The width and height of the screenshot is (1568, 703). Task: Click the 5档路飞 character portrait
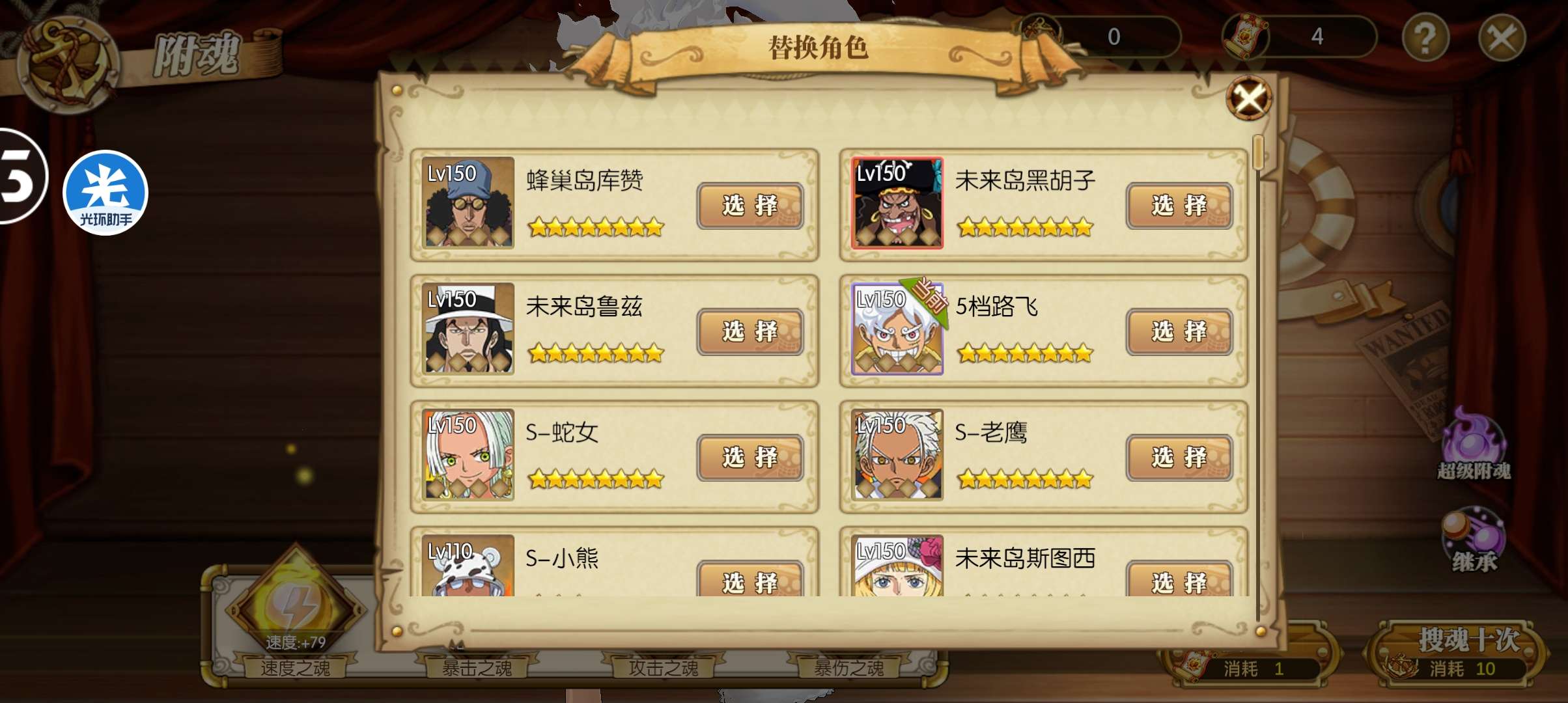coord(897,329)
